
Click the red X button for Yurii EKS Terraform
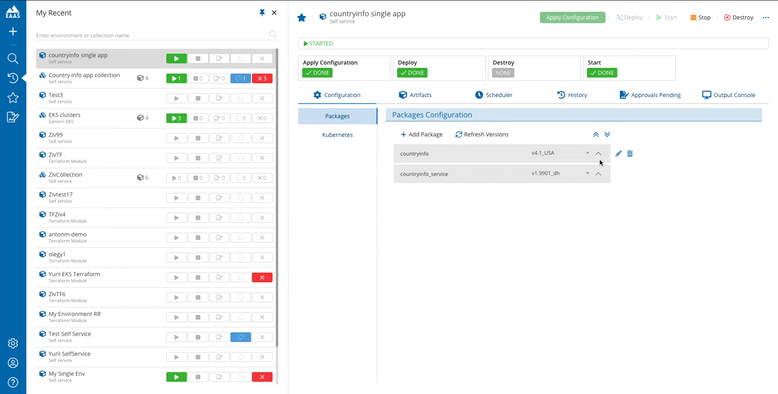(262, 277)
